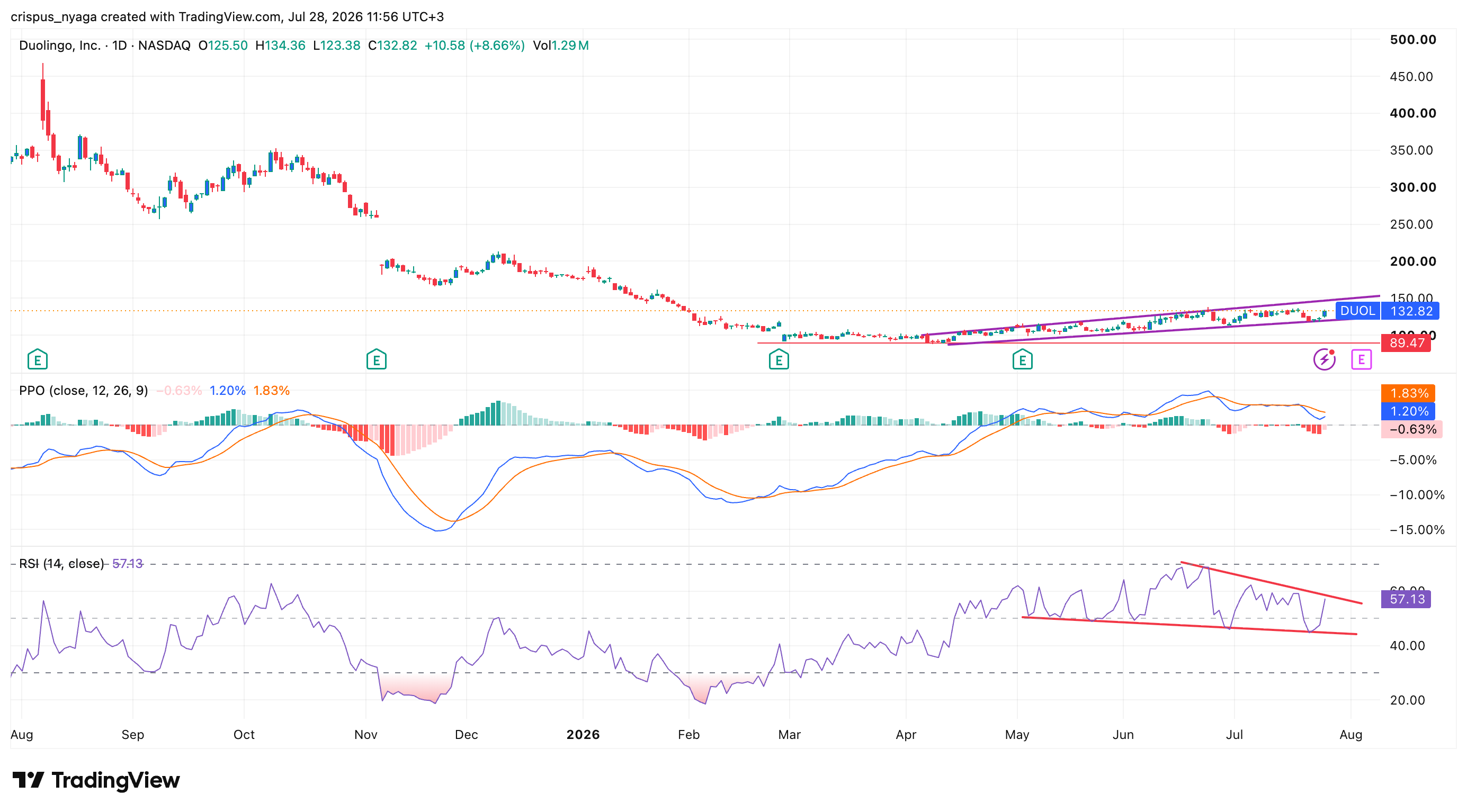Viewport: 1467px width, 812px height.
Task: Click the TradingView logo
Action: pyautogui.click(x=96, y=780)
